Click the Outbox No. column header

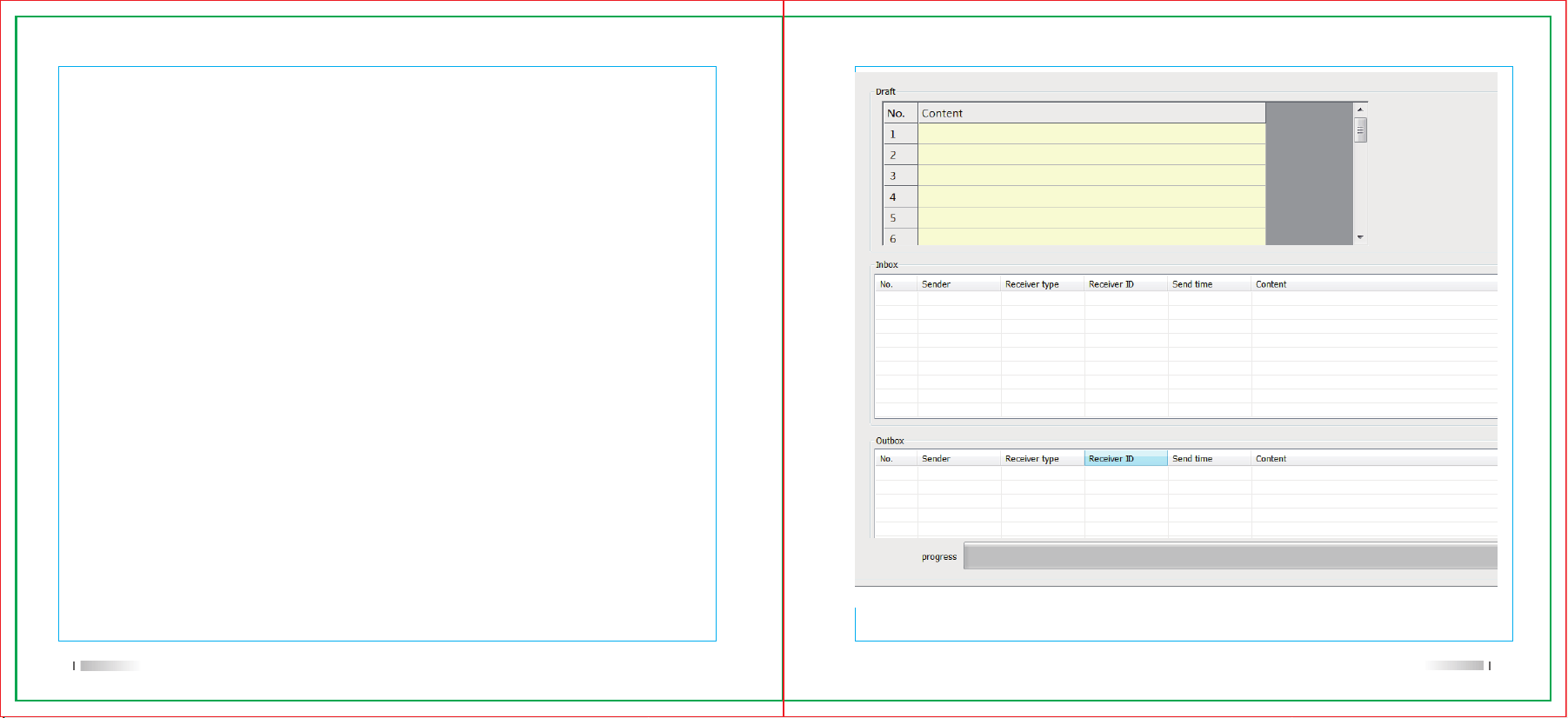[896, 458]
